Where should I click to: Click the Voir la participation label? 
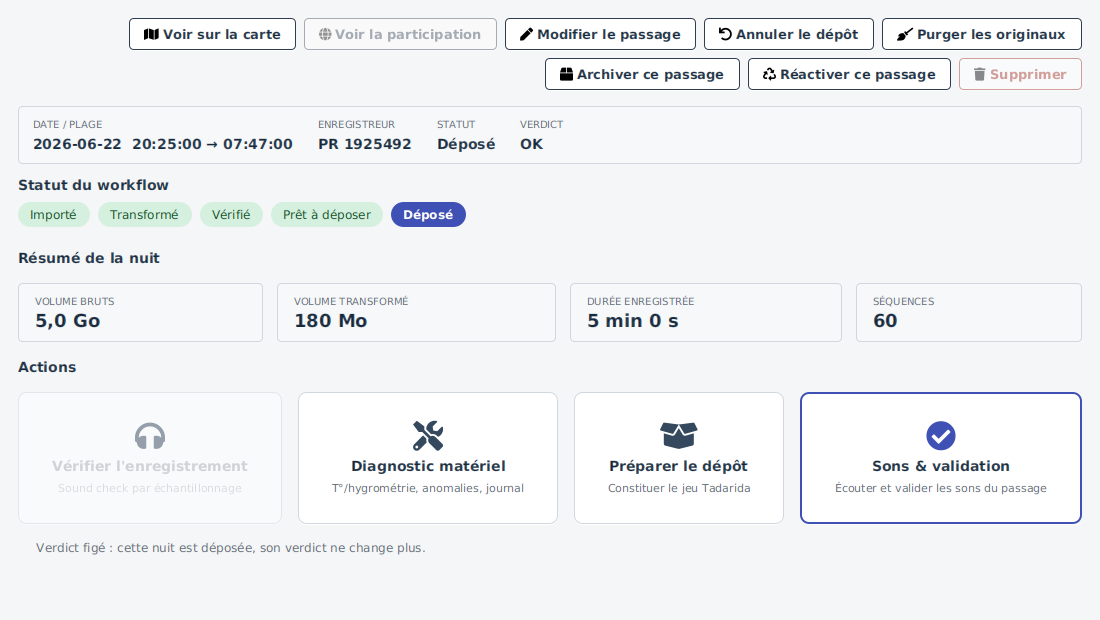408,34
